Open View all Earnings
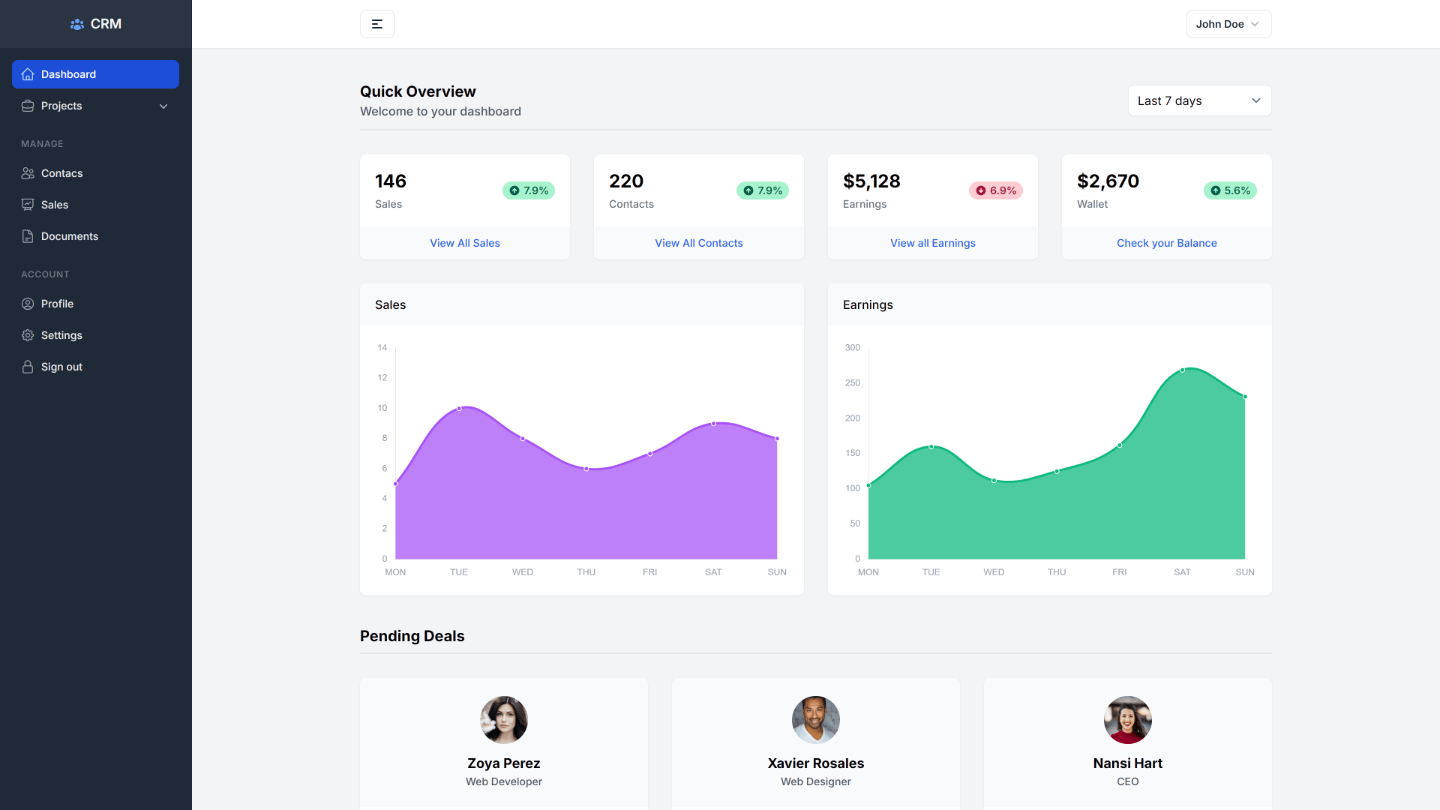The height and width of the screenshot is (810, 1440). point(932,243)
